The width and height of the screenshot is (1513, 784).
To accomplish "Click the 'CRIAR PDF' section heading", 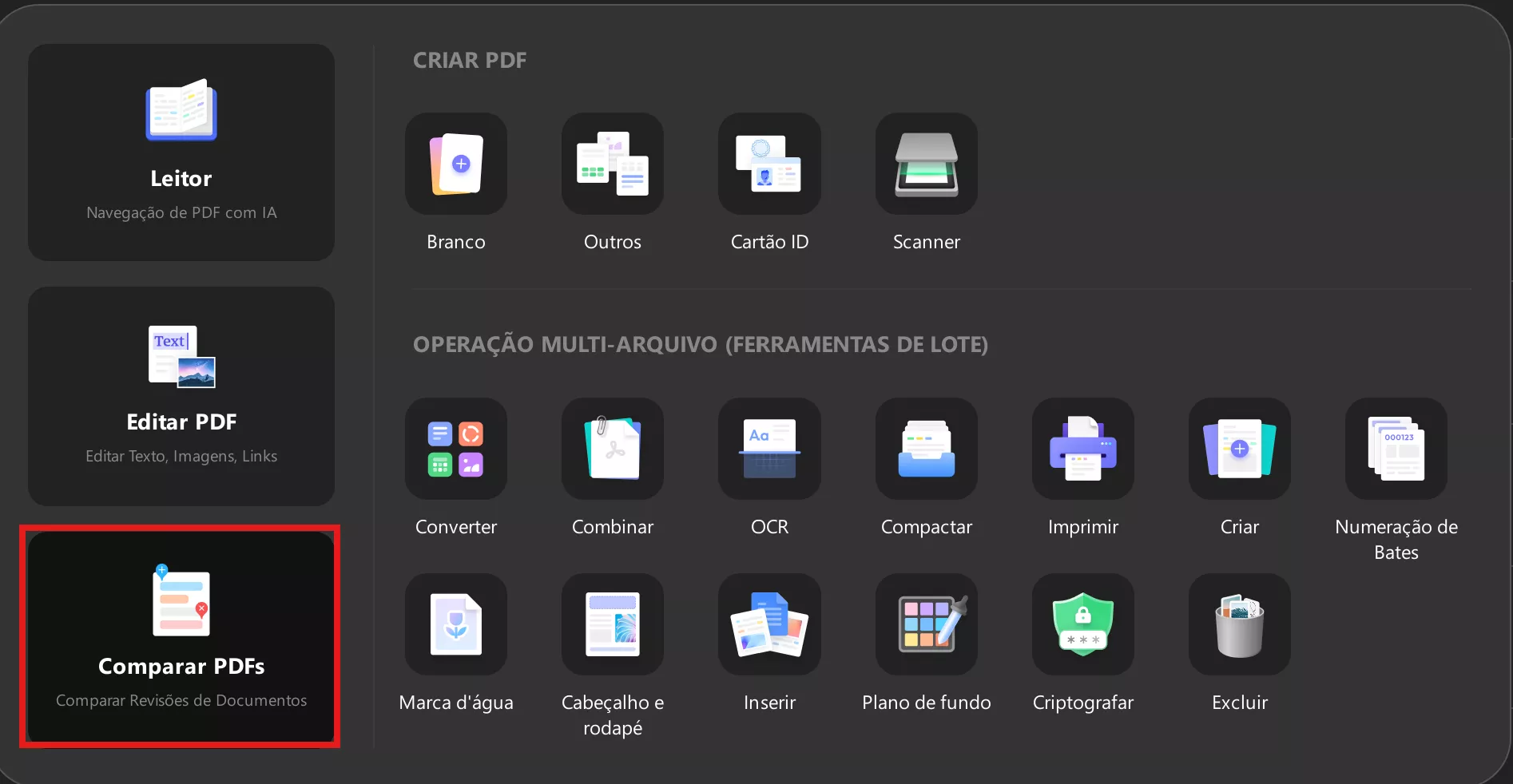I will pyautogui.click(x=470, y=60).
